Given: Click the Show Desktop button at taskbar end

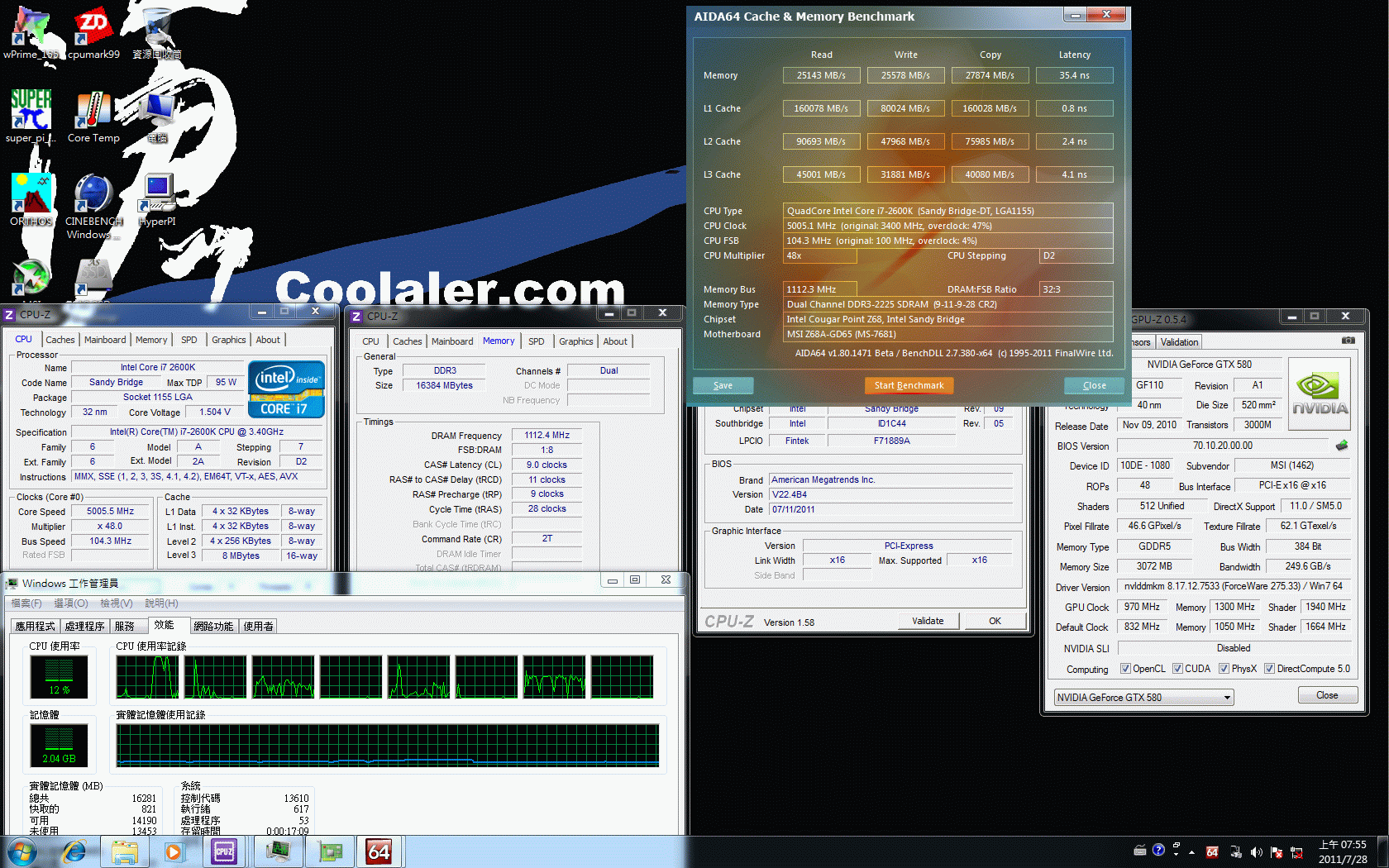Looking at the screenshot, I should (1382, 851).
